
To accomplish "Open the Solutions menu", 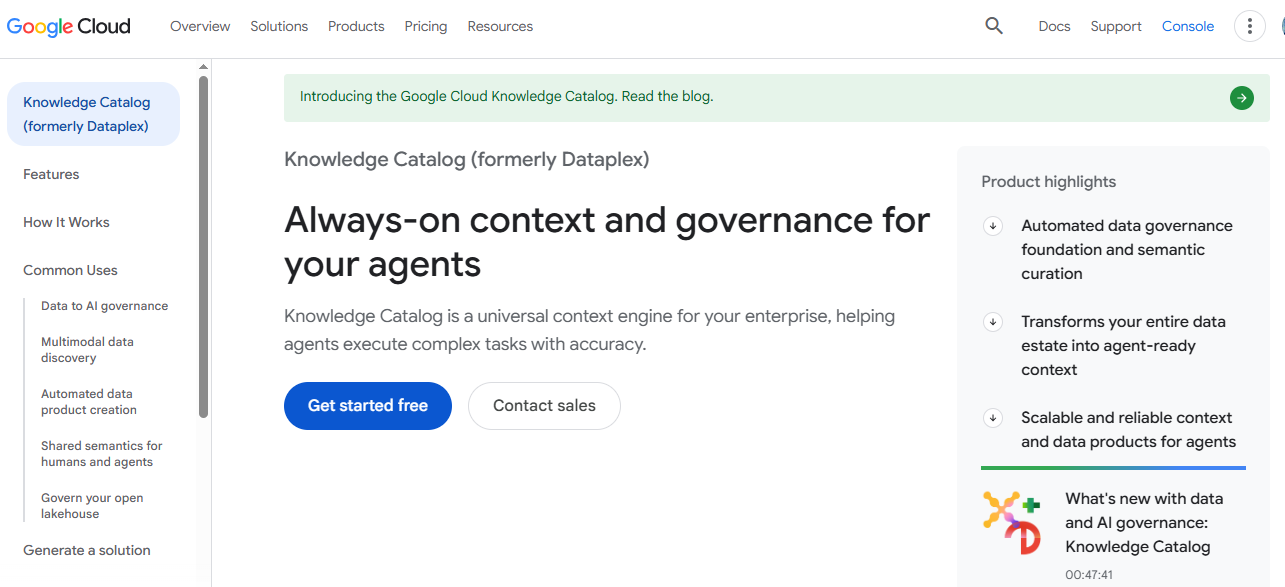I will pos(279,26).
